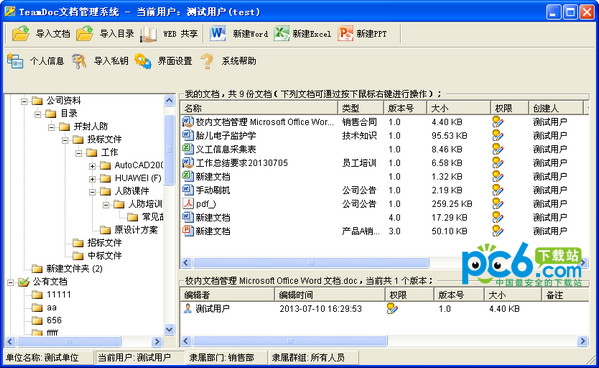Click permission icon in the 4.40 KB document row

click(x=498, y=122)
